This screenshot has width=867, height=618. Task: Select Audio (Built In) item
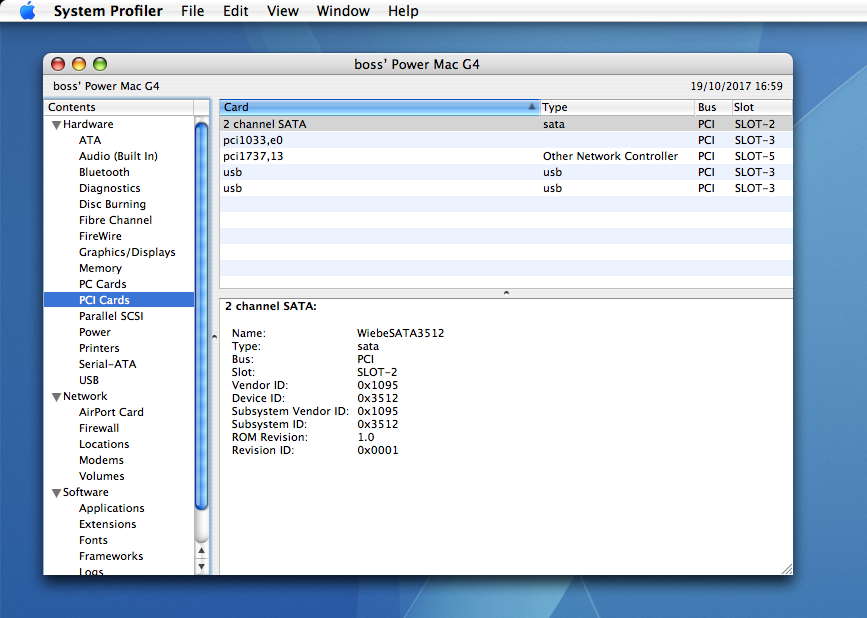point(118,156)
